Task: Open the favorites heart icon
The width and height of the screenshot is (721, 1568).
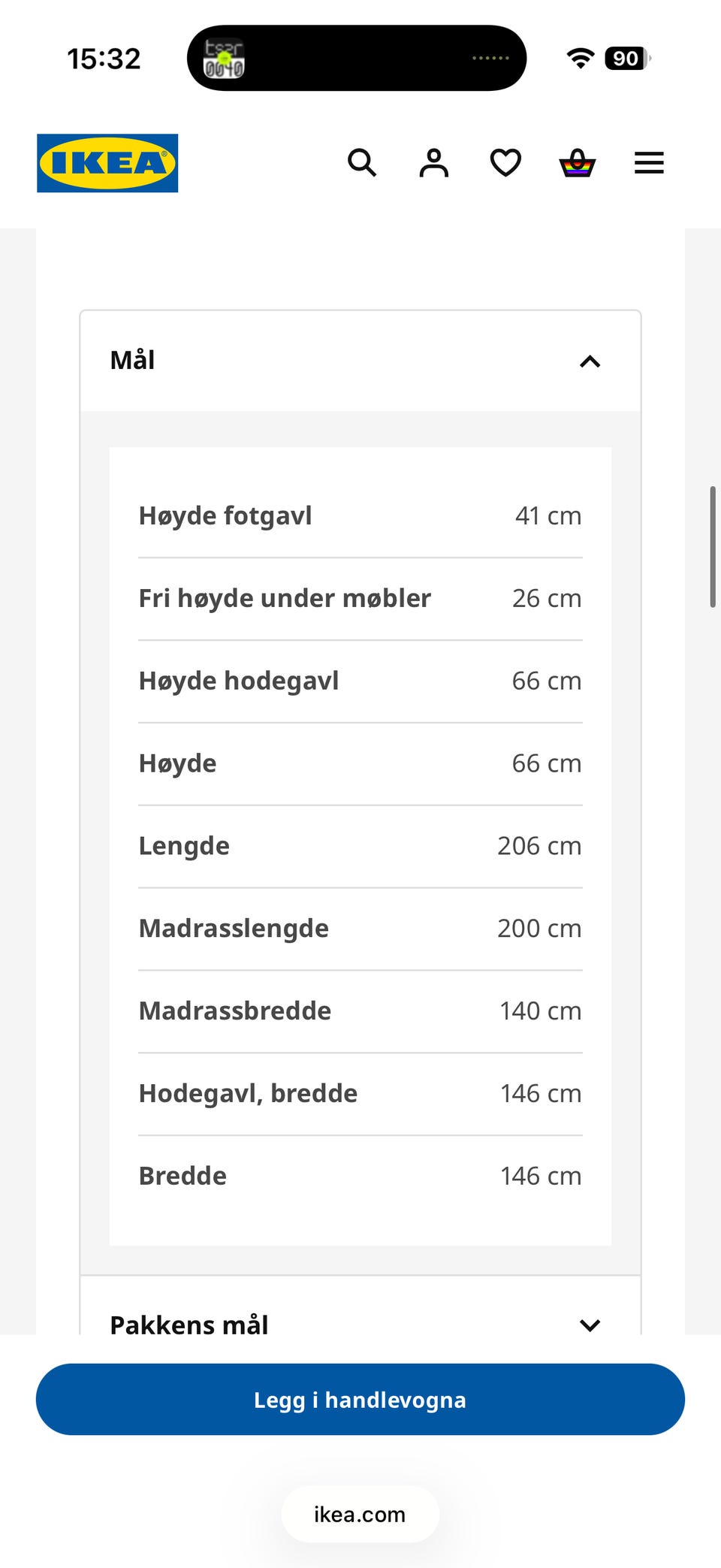Action: (505, 162)
